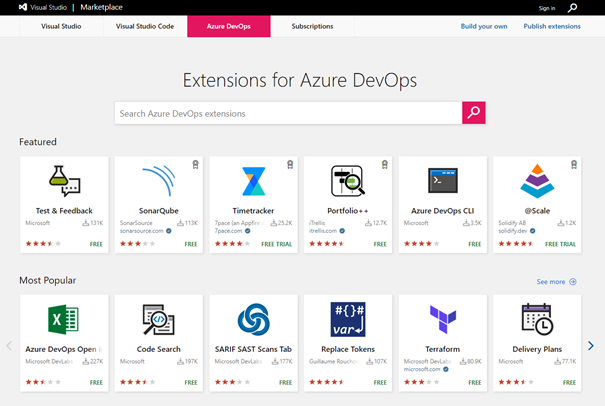Image resolution: width=605 pixels, height=406 pixels.
Task: Click the top publisher badge on Timetracker card
Action: [290, 165]
